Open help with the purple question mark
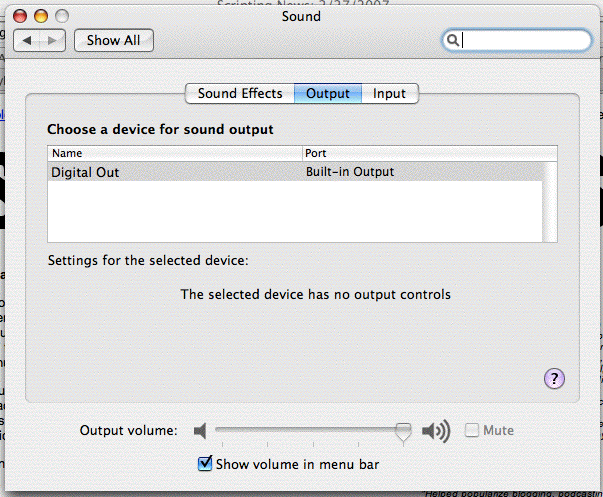 [555, 378]
